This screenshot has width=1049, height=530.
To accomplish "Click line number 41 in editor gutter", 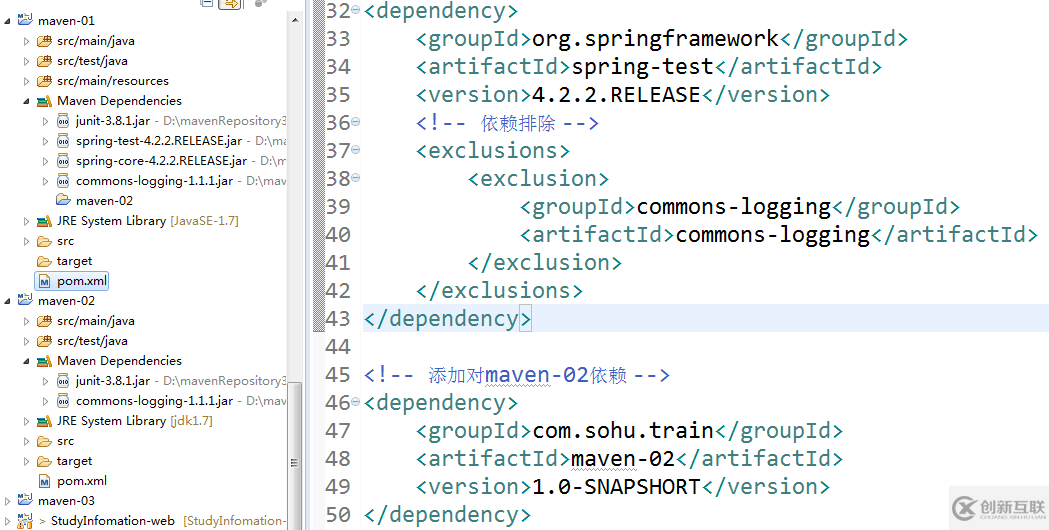I will (338, 263).
